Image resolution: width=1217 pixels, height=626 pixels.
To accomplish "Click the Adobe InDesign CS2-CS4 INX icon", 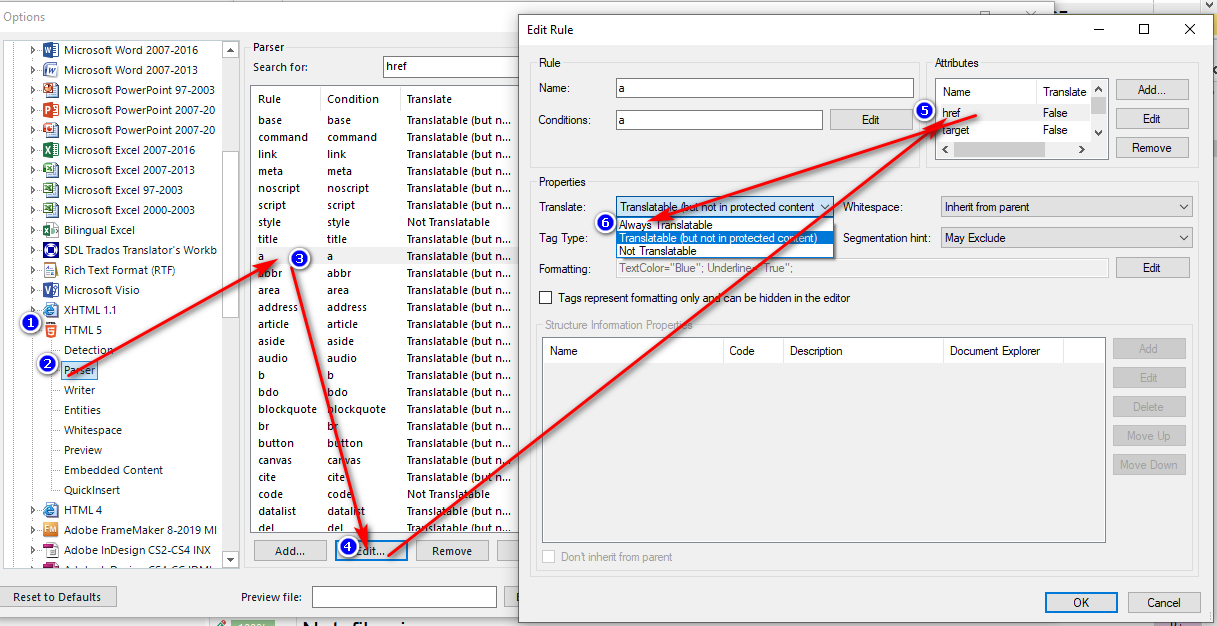I will tap(50, 550).
